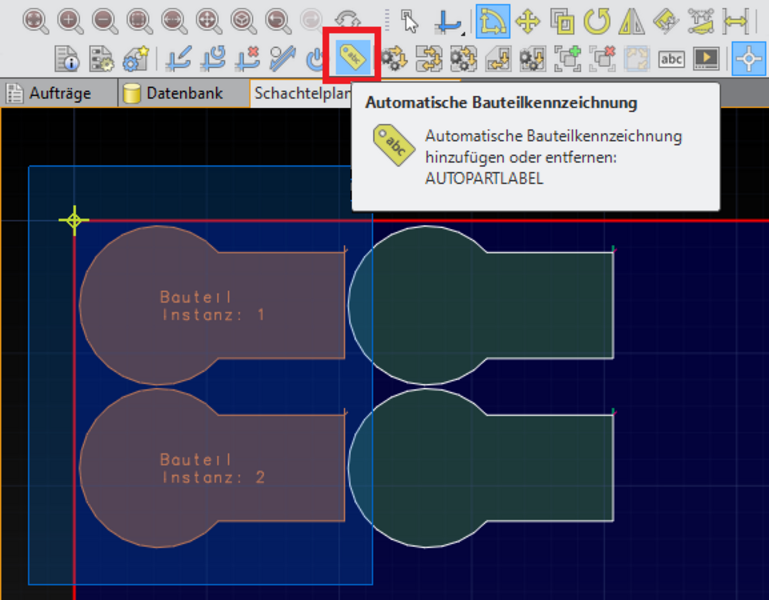This screenshot has height=600, width=769.
Task: Click the zoom in magnifier
Action: (70, 20)
